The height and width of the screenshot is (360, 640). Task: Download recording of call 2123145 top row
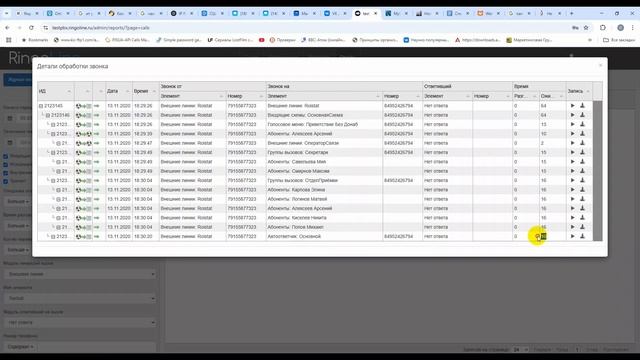(582, 106)
